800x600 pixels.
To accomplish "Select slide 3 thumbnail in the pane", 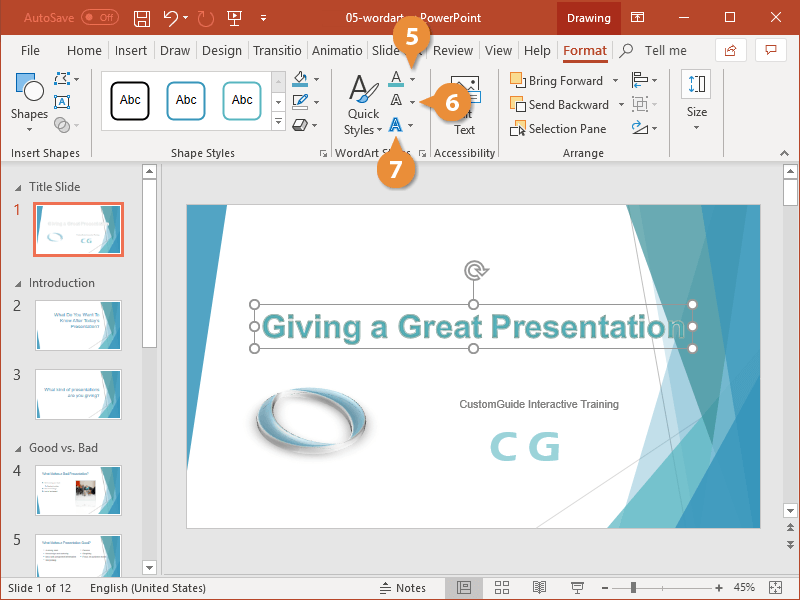I will (x=78, y=394).
